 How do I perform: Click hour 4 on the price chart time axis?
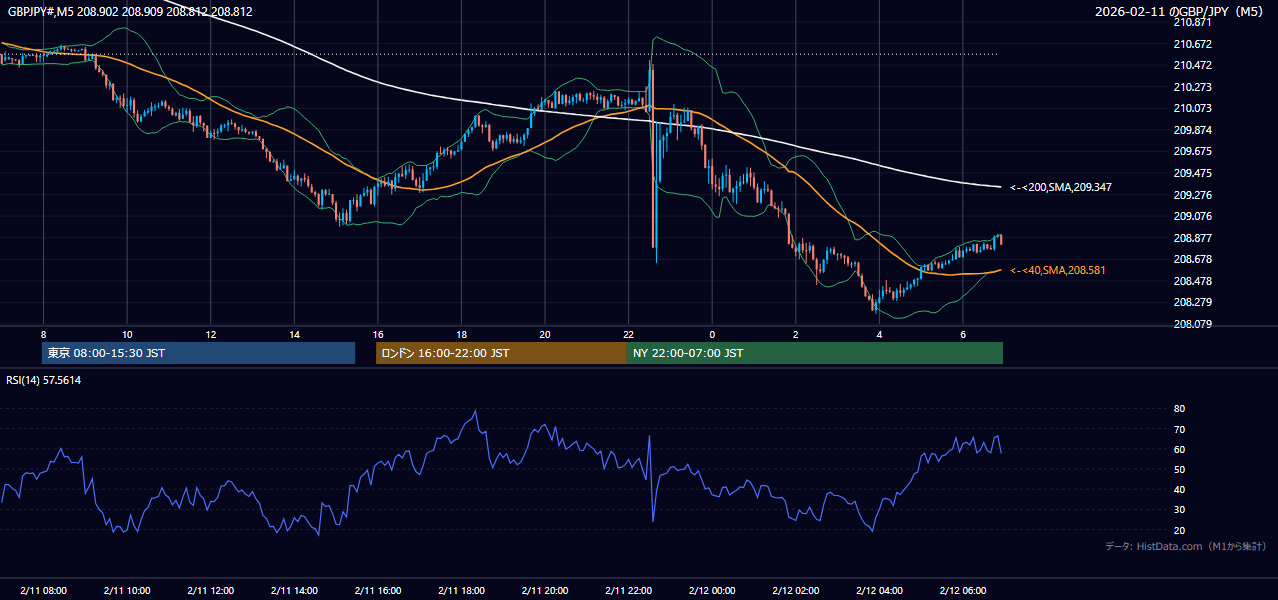879,334
